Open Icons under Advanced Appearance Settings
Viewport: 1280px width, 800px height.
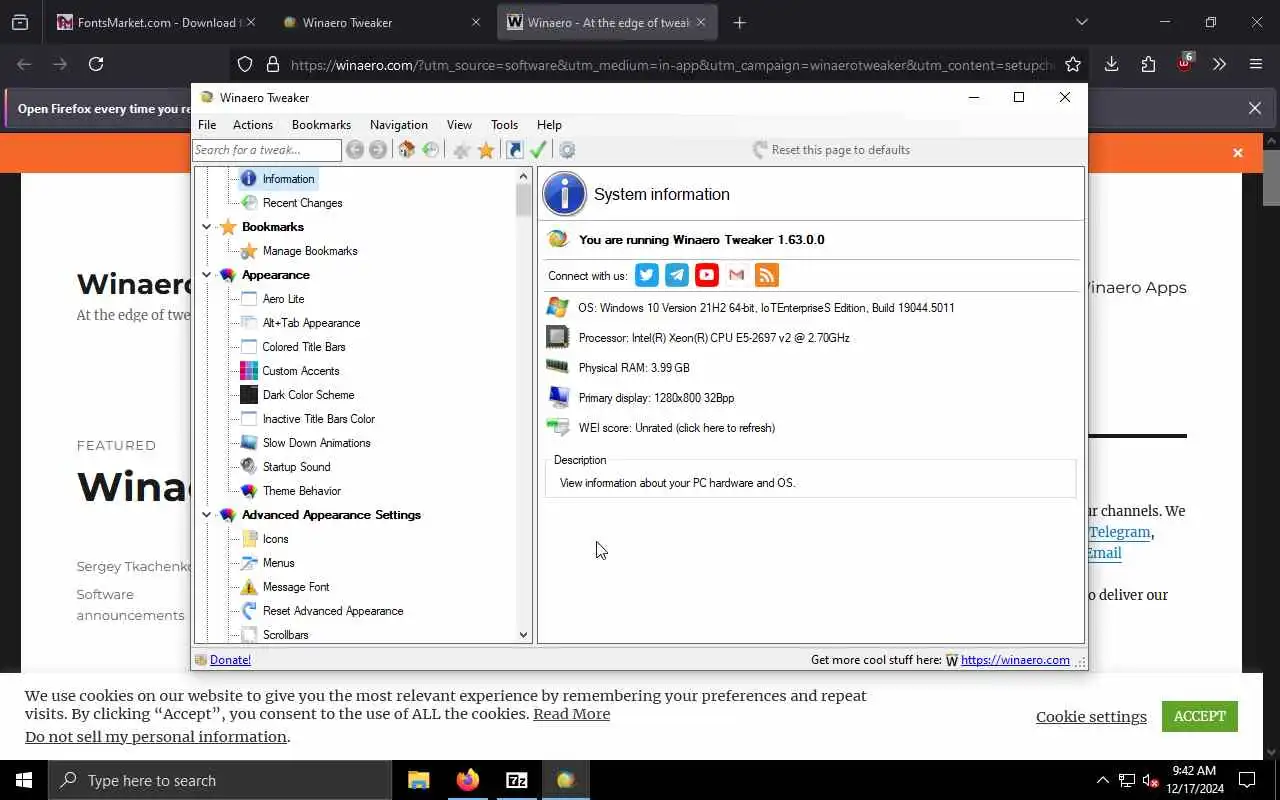[x=265, y=539]
